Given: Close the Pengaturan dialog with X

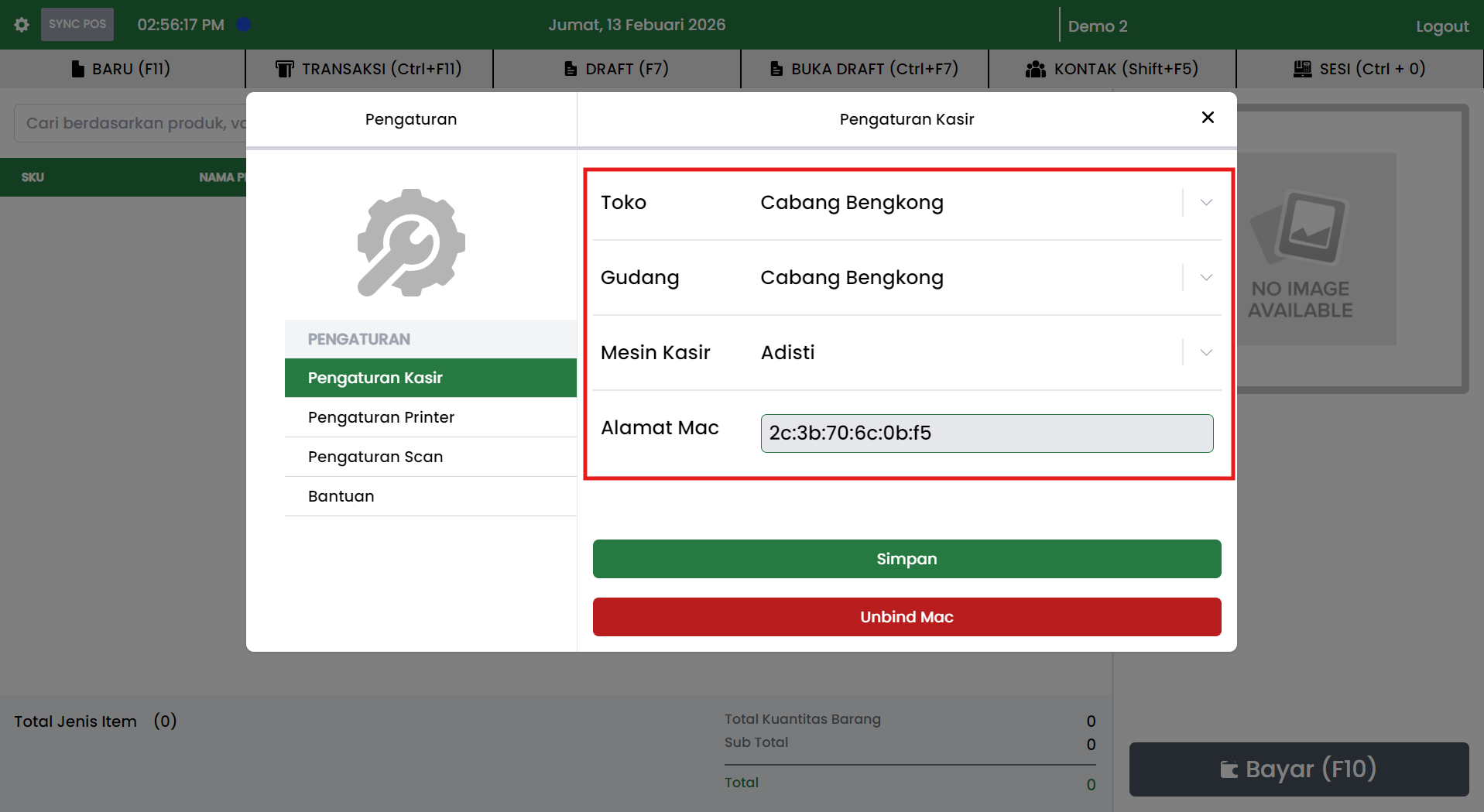Looking at the screenshot, I should (x=1208, y=118).
